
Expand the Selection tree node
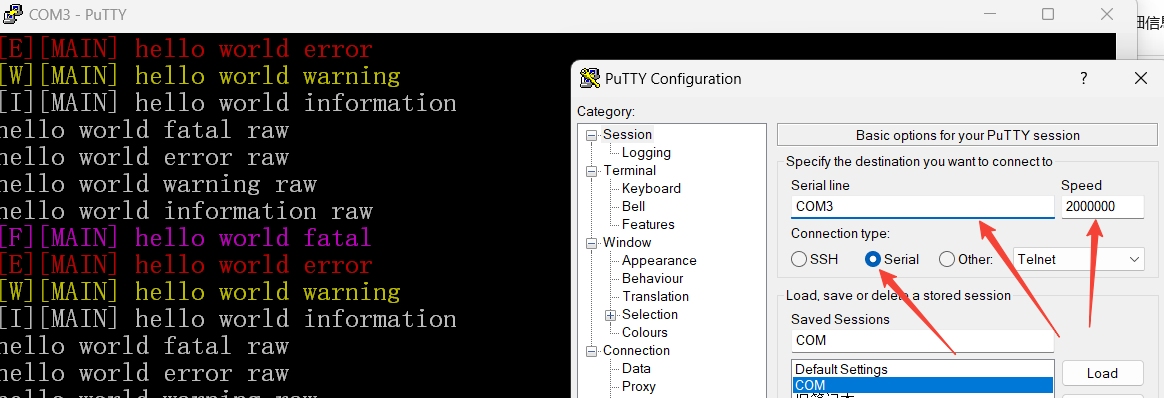pos(610,315)
